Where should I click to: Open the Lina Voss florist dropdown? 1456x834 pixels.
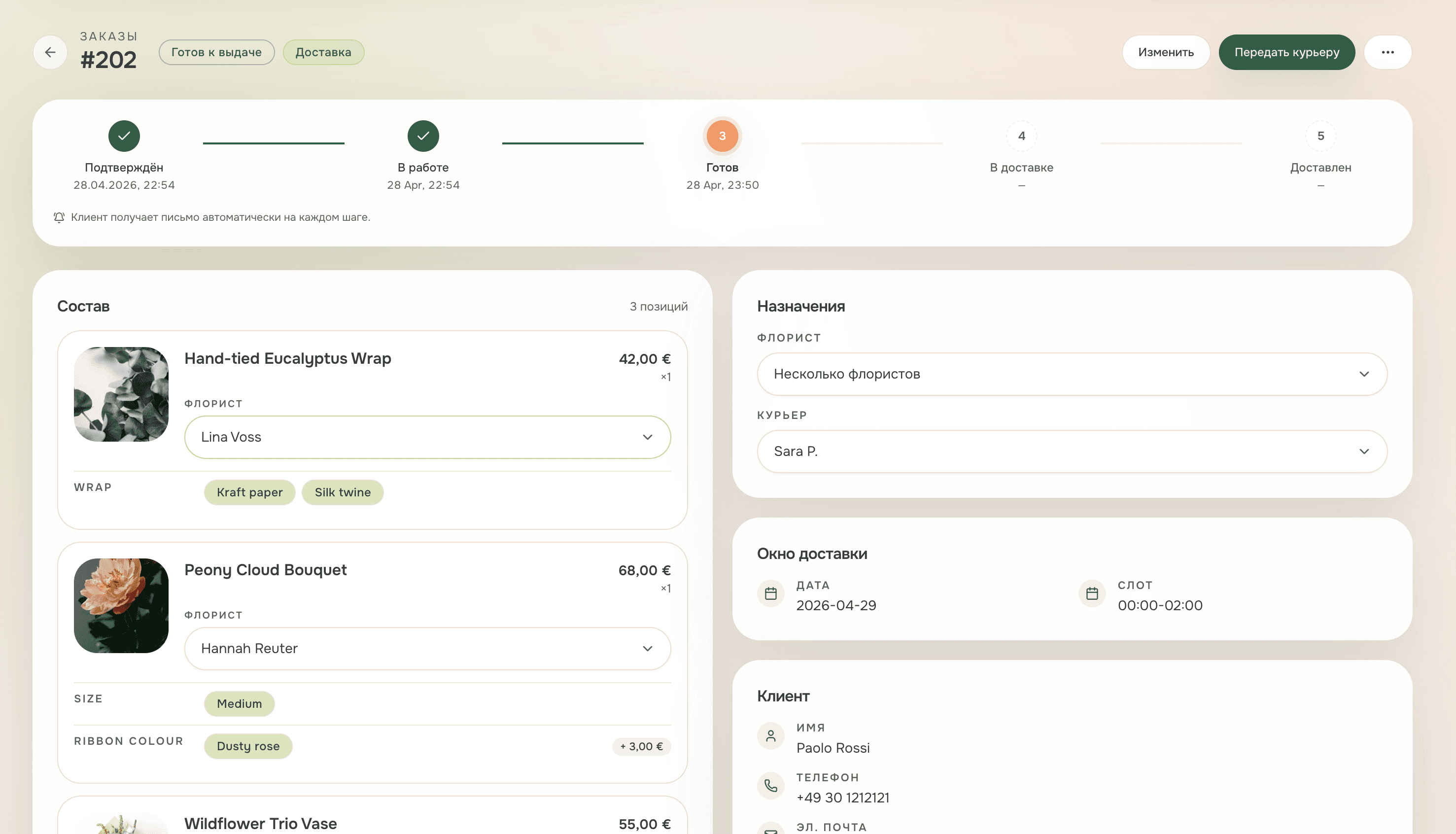(427, 437)
